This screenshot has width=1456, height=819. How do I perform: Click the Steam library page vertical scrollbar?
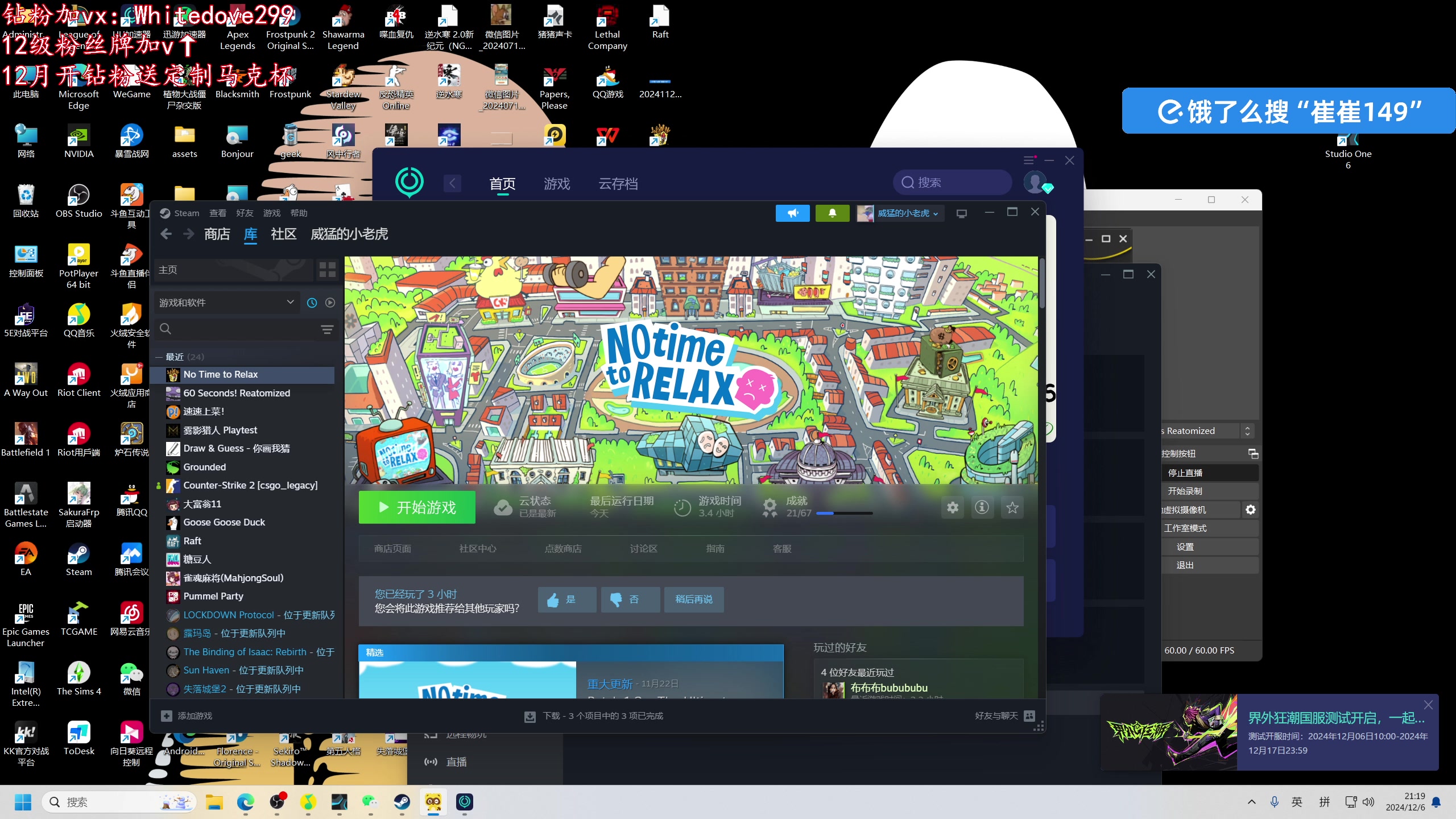point(1042,283)
